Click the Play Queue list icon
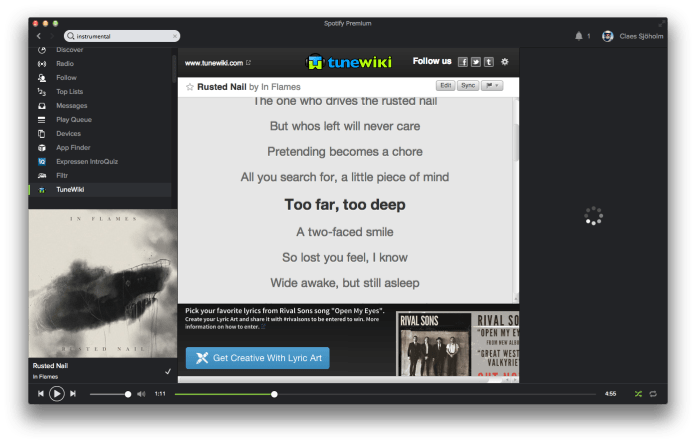The width and height of the screenshot is (696, 443). 42,119
